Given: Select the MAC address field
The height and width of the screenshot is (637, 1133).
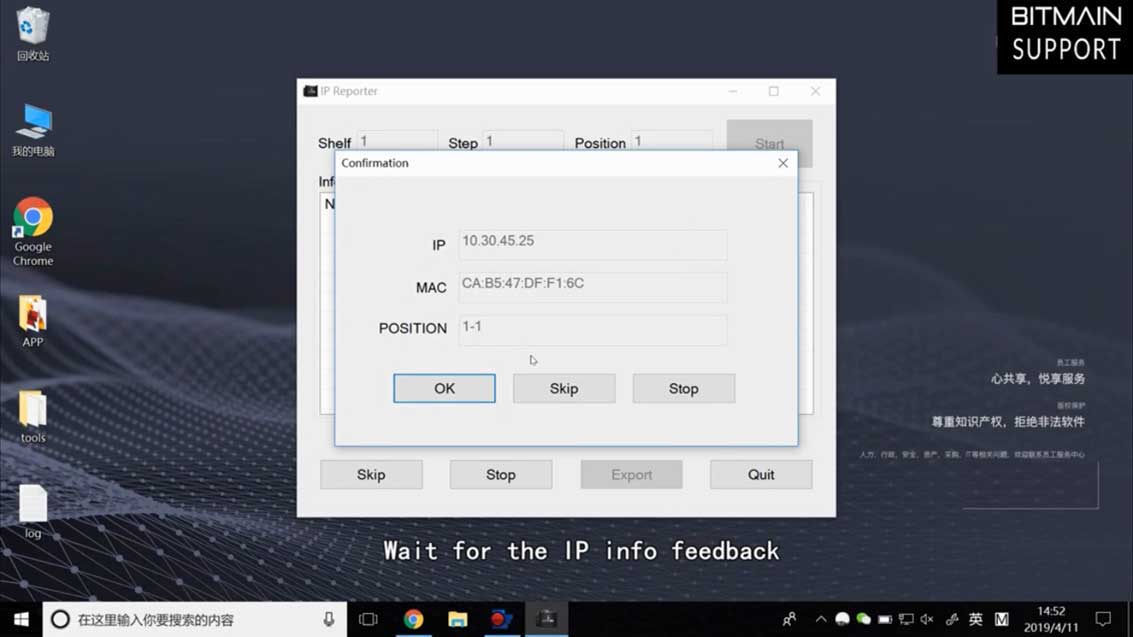Looking at the screenshot, I should (592, 287).
